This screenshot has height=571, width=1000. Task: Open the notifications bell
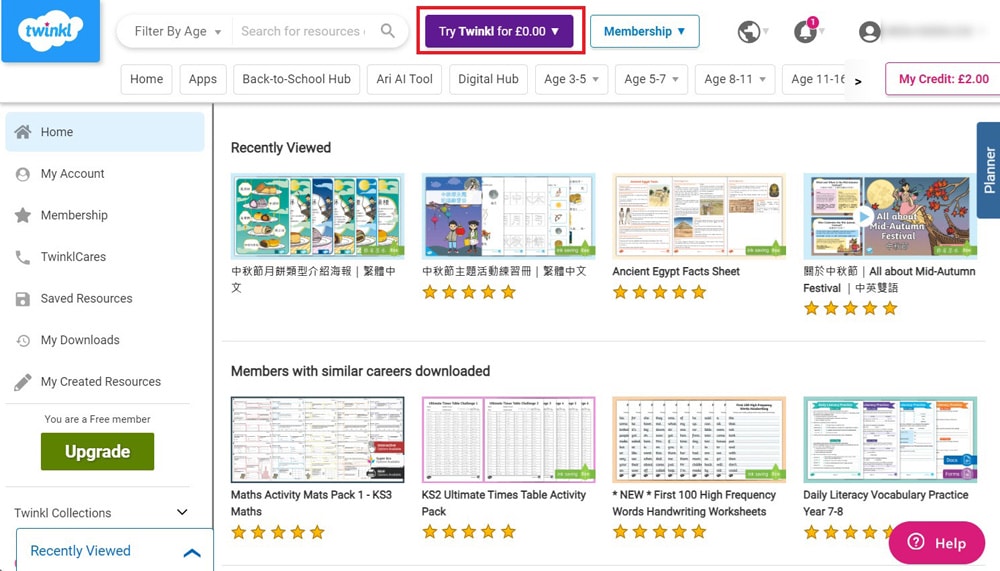[805, 31]
